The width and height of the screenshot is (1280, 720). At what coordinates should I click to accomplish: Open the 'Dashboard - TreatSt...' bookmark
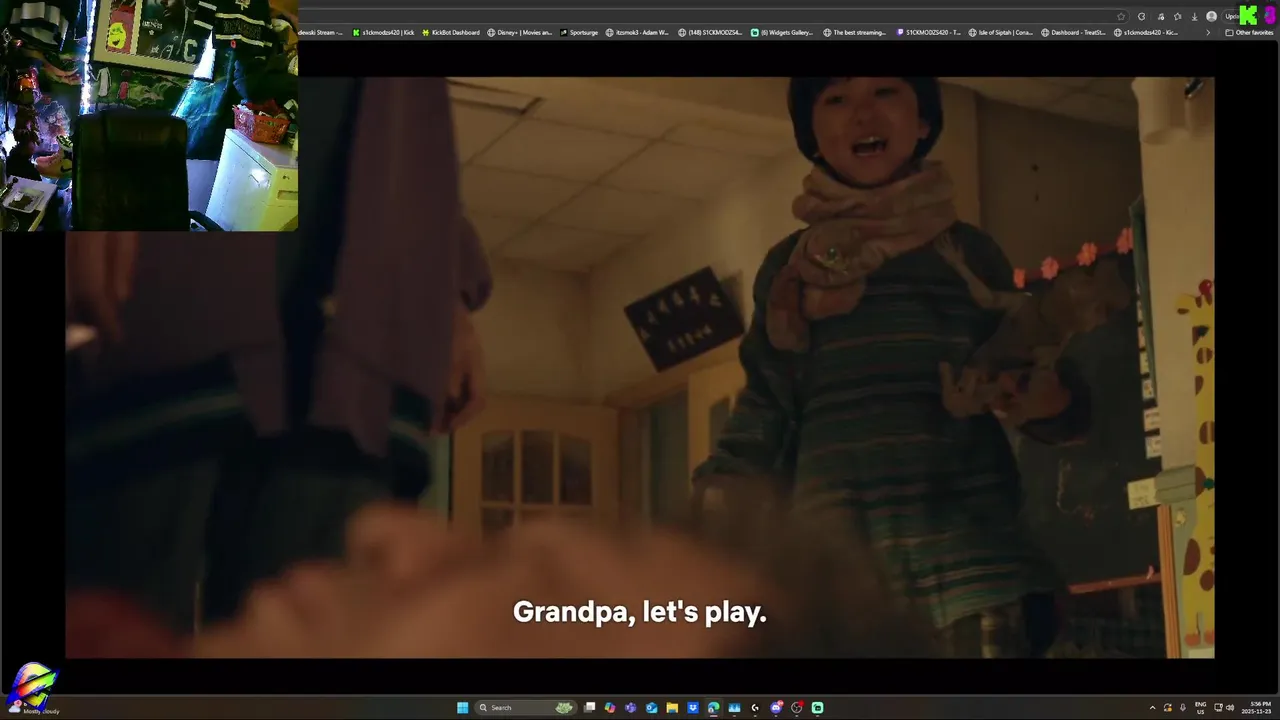click(x=1074, y=32)
